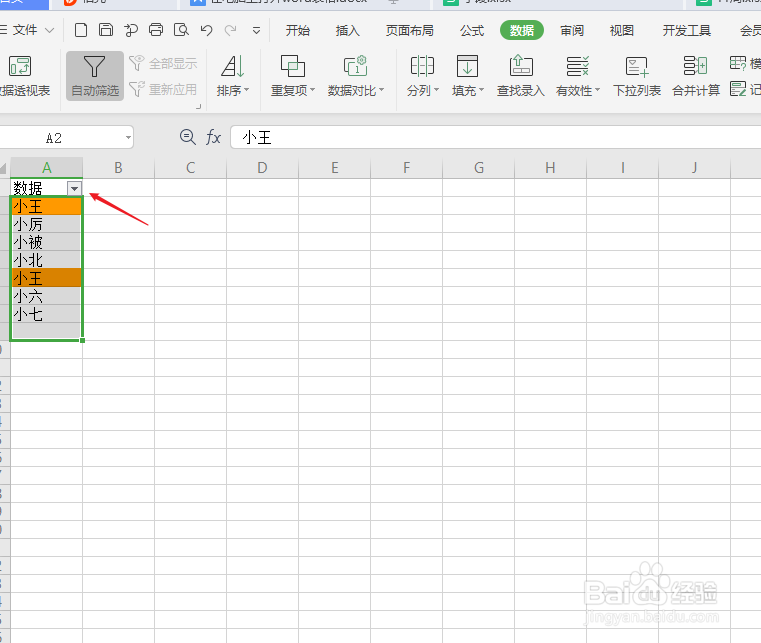Select cell 小被
Image resolution: width=761 pixels, height=643 pixels.
pyautogui.click(x=47, y=242)
